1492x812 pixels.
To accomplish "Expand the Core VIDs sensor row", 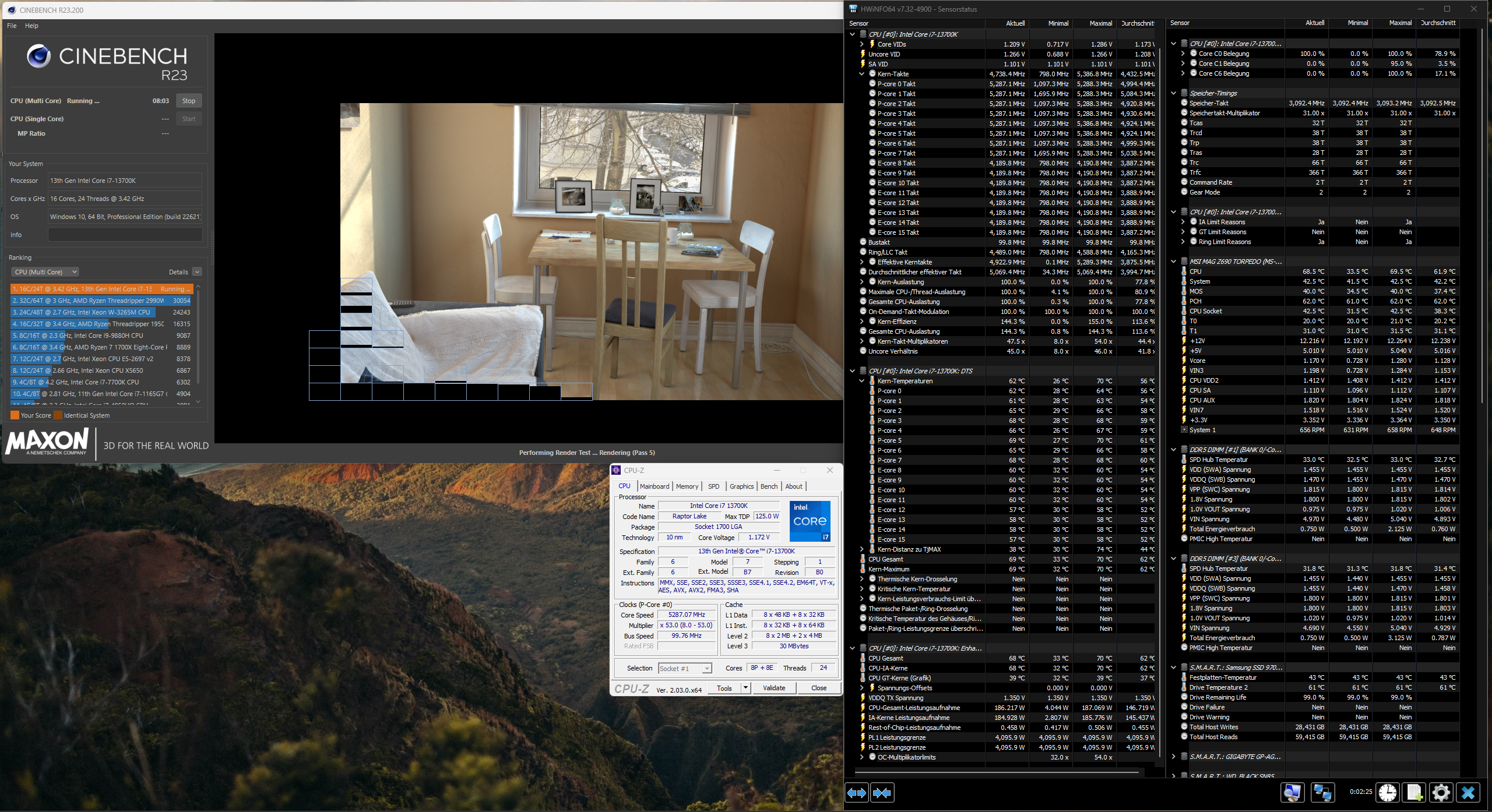I will click(862, 44).
